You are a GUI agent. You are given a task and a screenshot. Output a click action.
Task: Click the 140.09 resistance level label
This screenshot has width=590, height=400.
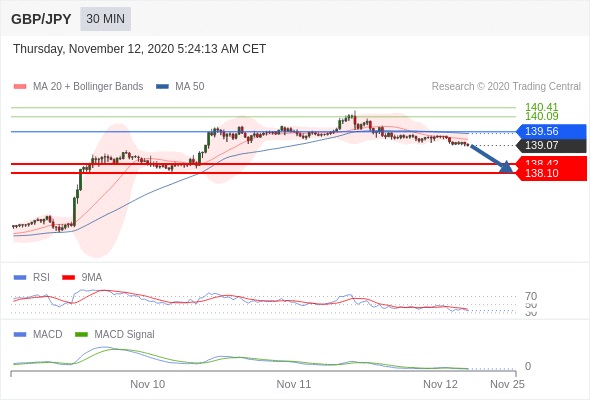[541, 116]
